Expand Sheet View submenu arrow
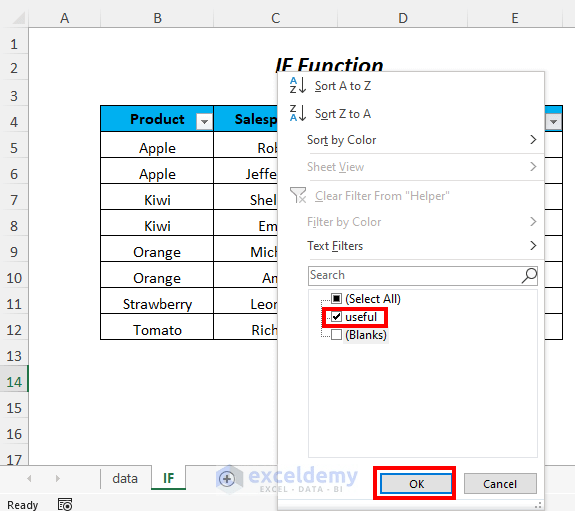 click(533, 167)
